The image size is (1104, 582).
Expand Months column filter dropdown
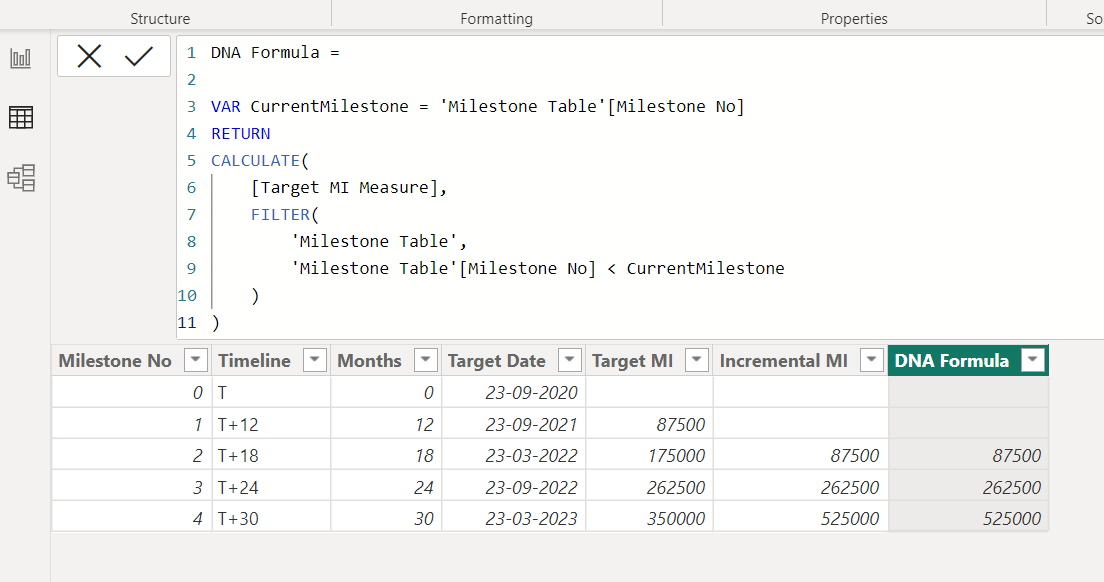click(426, 361)
